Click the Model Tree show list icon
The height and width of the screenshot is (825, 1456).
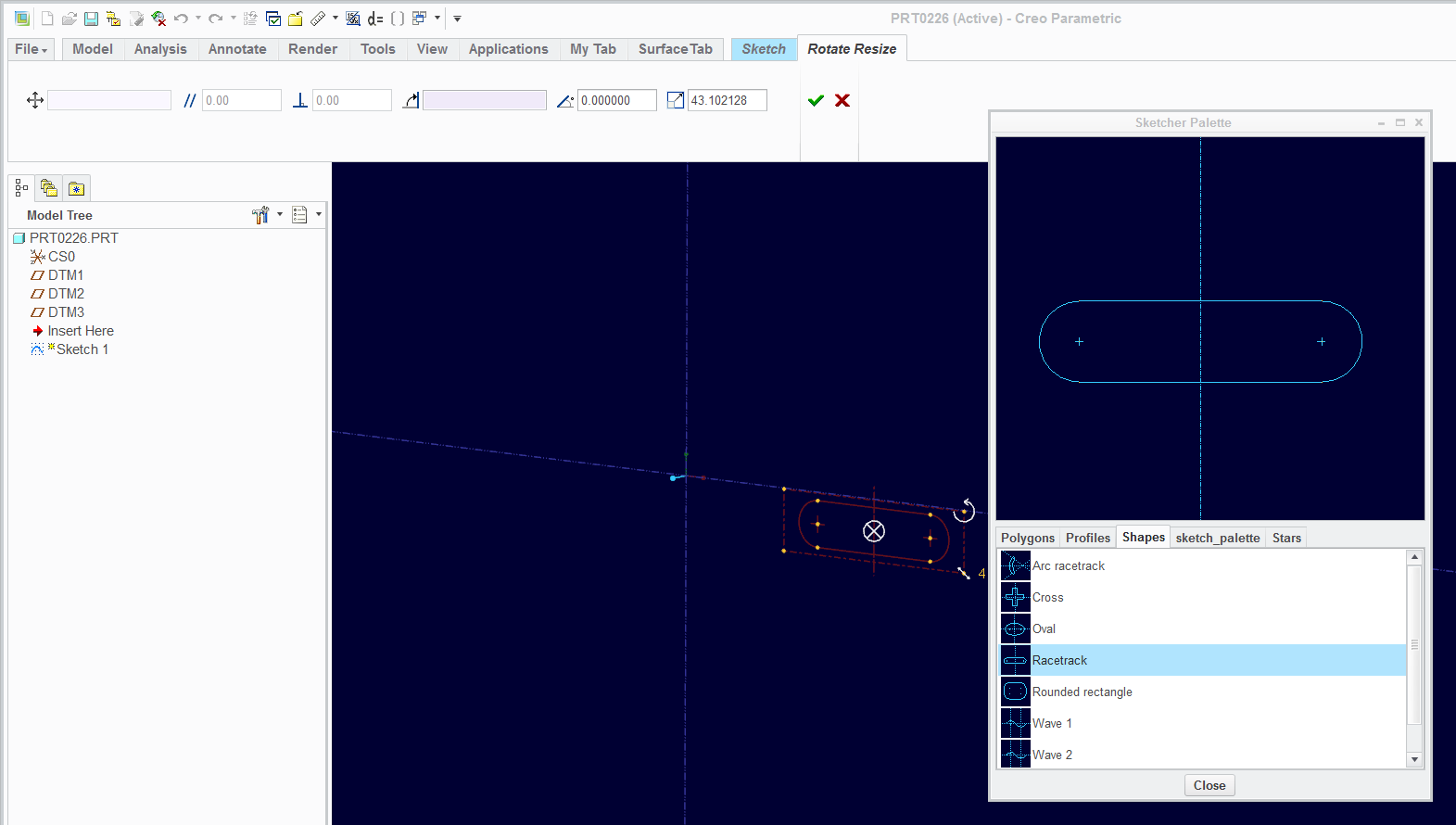tap(299, 215)
